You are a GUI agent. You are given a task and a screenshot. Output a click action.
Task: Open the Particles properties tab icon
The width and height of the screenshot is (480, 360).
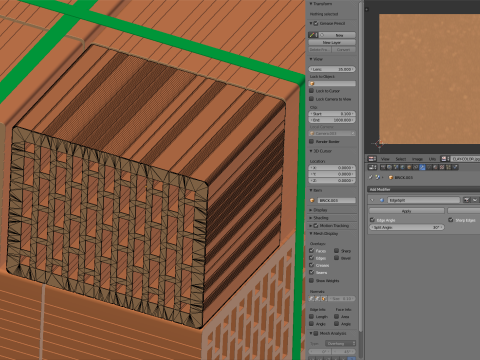point(448,167)
